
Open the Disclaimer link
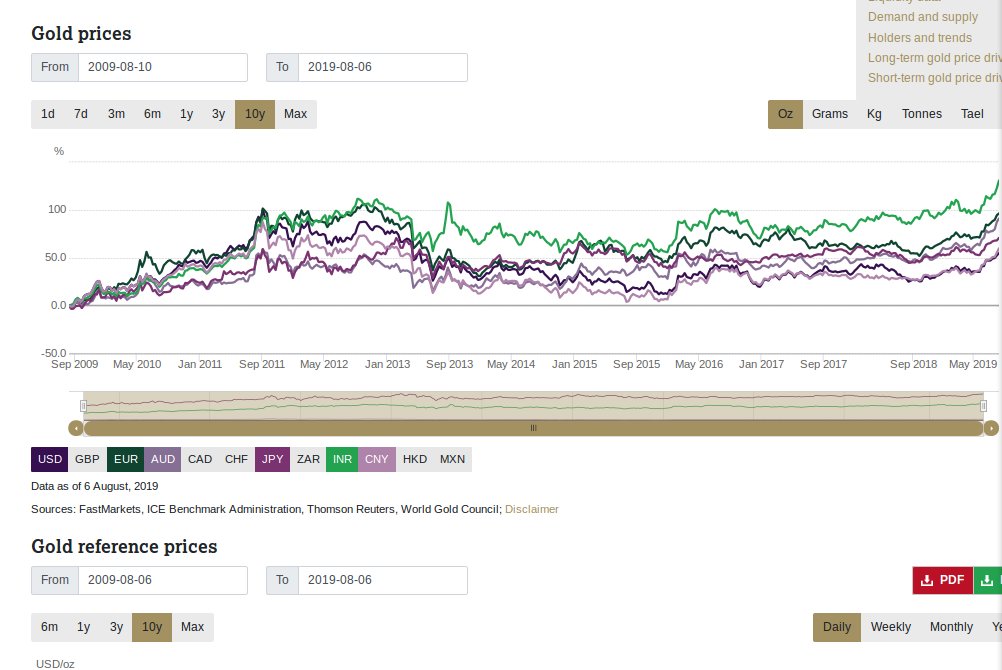[531, 509]
